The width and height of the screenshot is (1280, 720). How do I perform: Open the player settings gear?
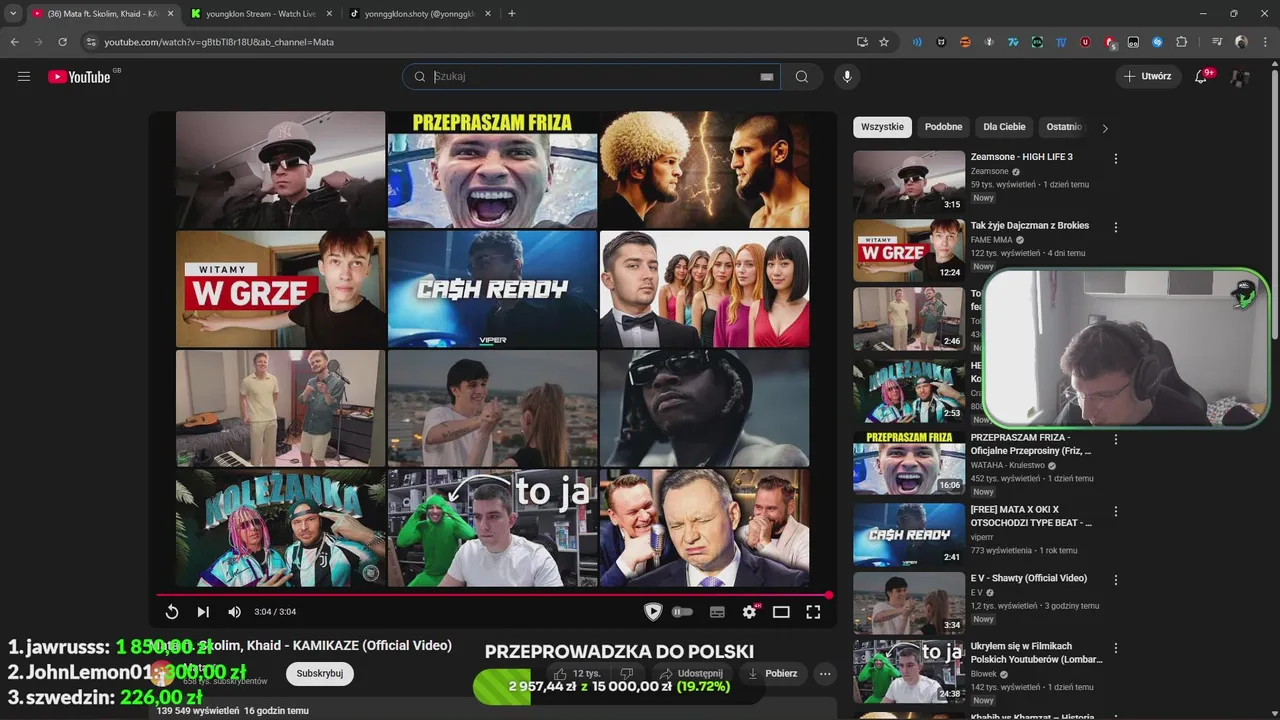point(749,612)
